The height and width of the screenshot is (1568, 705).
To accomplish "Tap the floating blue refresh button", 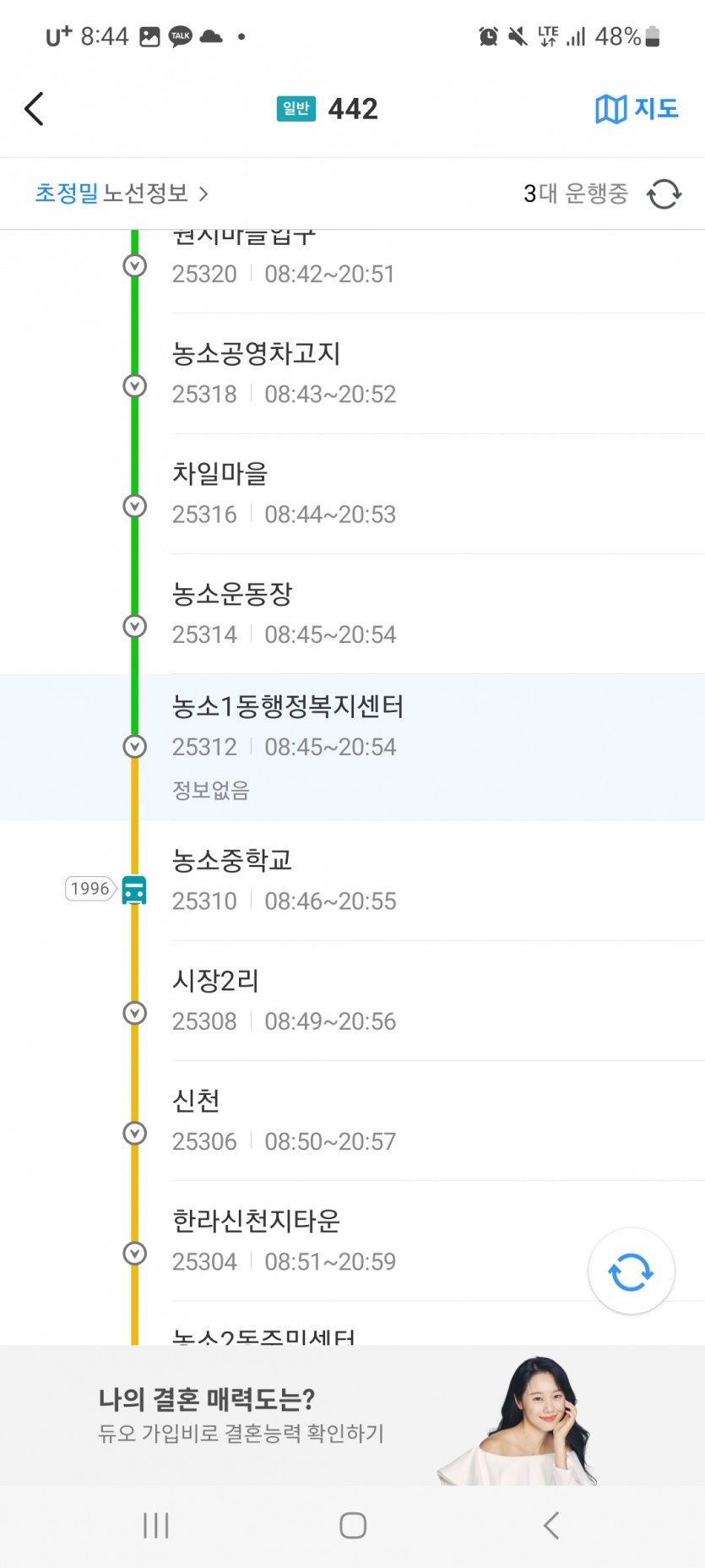I will (631, 1271).
